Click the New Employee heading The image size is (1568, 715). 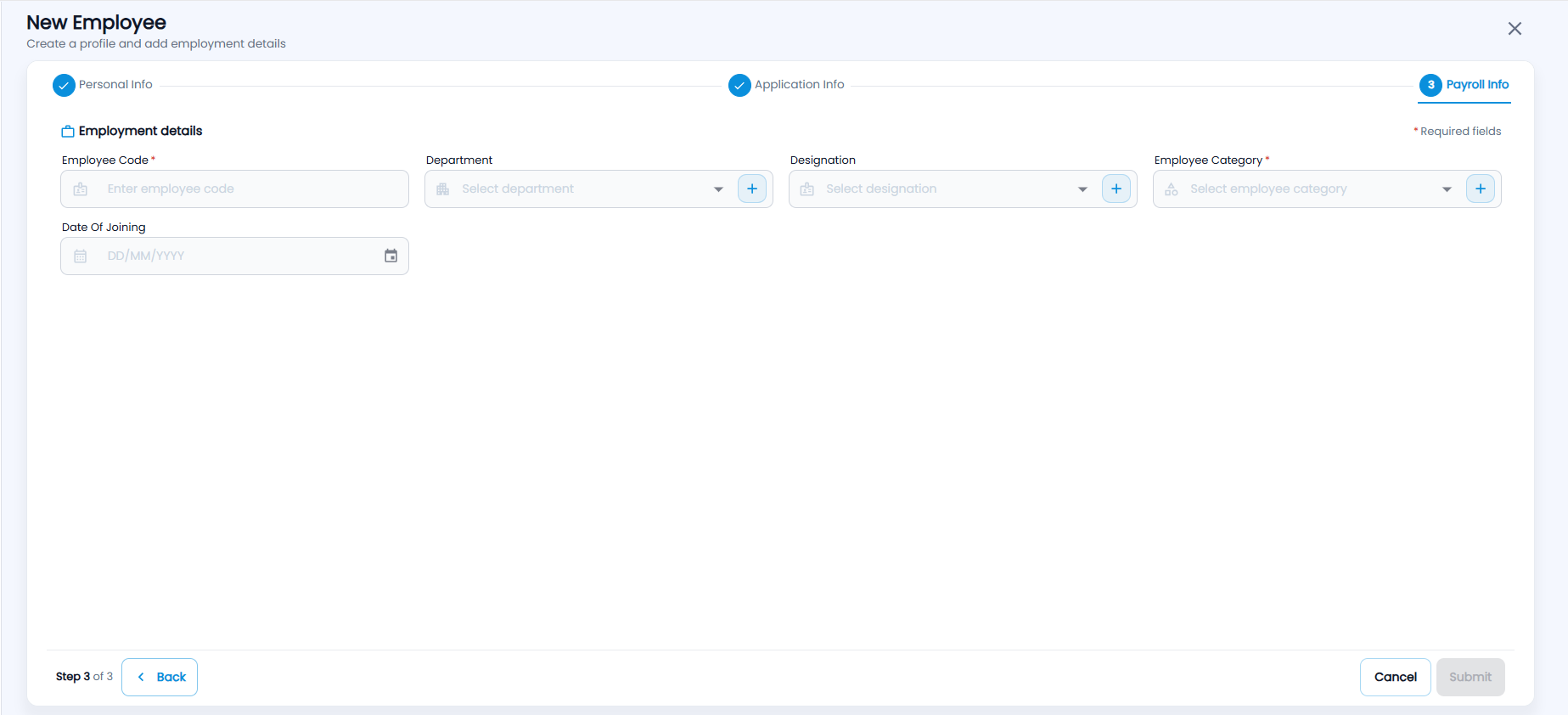tap(96, 22)
